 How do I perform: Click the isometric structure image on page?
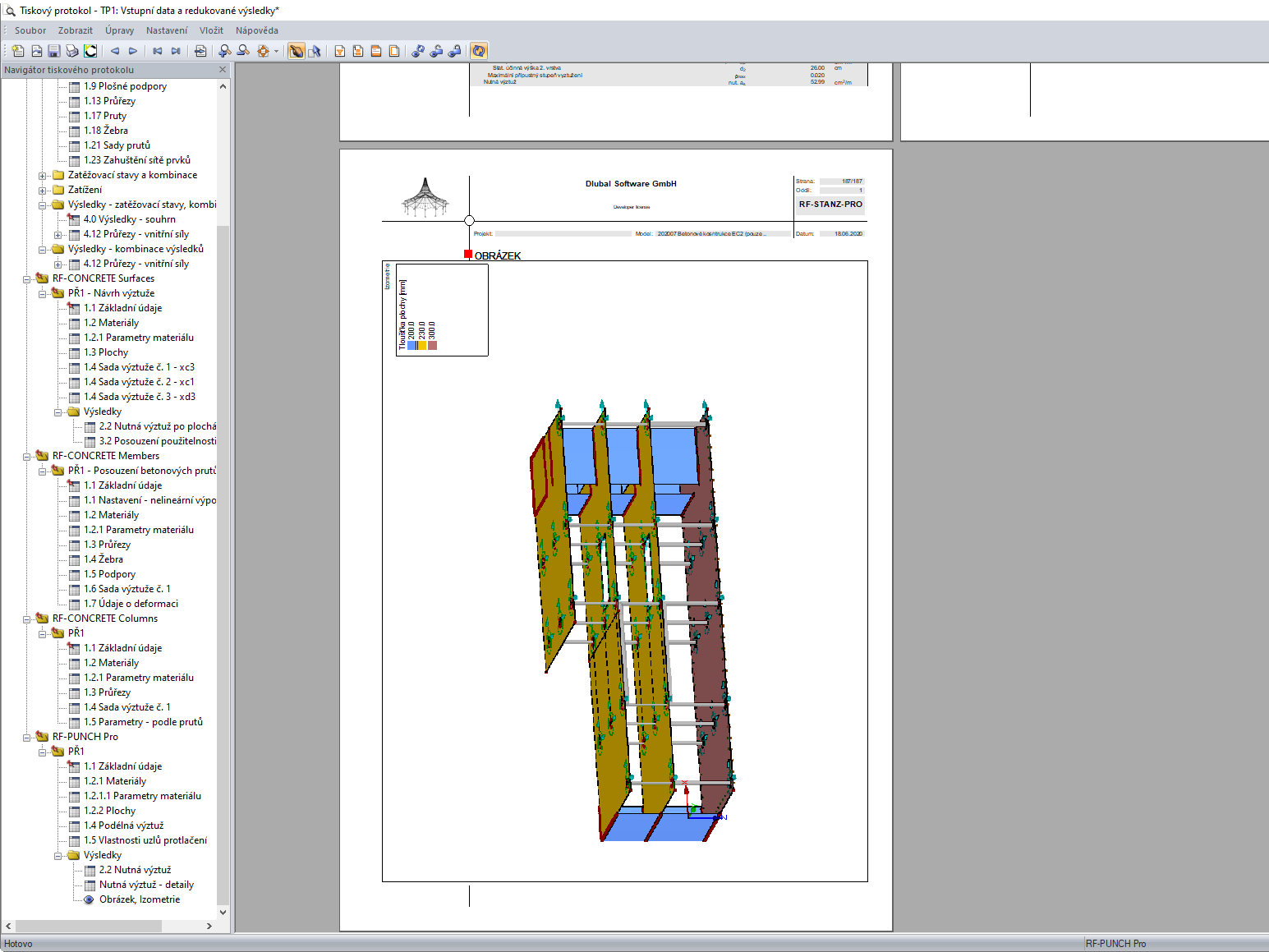(634, 621)
